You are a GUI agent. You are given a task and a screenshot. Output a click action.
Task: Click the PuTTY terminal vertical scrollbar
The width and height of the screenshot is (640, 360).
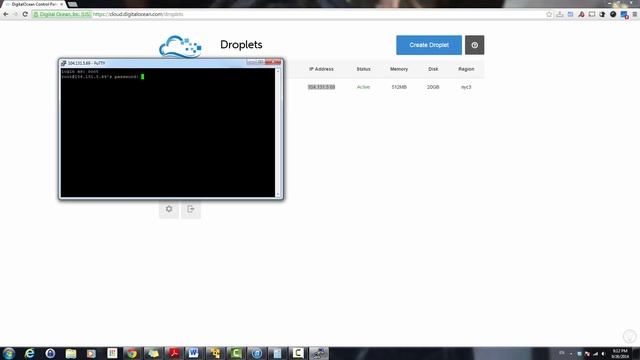click(x=278, y=133)
